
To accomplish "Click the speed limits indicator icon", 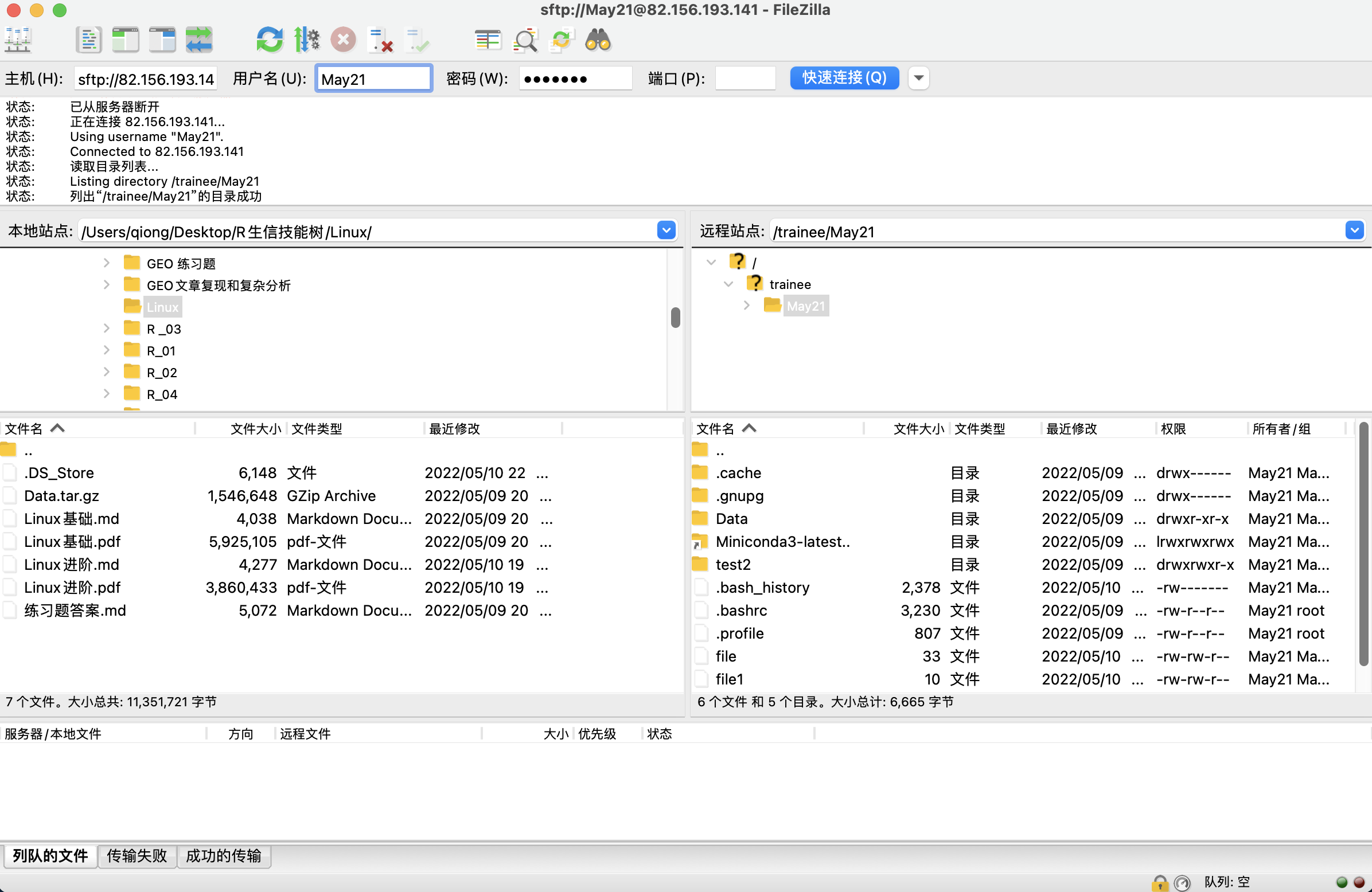I will coord(1182,882).
